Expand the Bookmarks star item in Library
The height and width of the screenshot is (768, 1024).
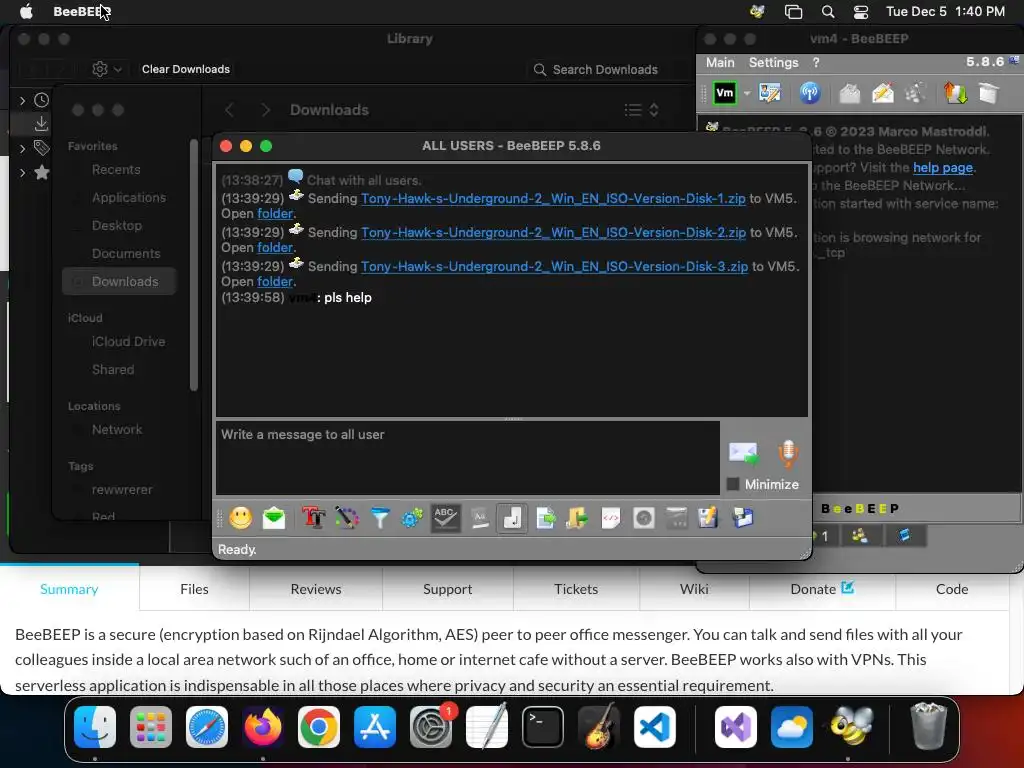pyautogui.click(x=22, y=172)
